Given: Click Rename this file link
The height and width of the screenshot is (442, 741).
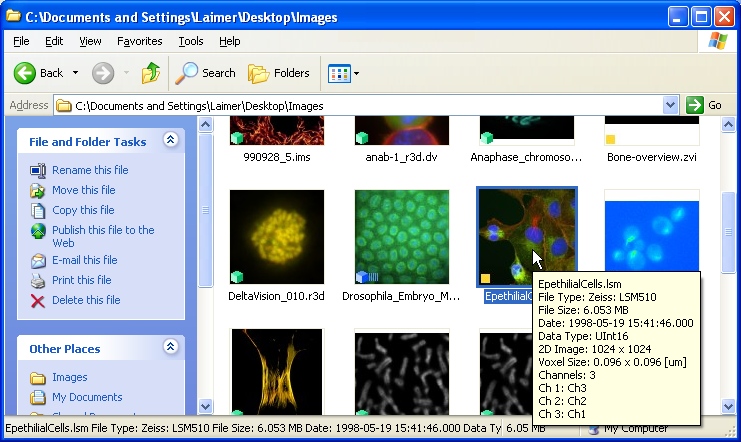Looking at the screenshot, I should tap(90, 170).
